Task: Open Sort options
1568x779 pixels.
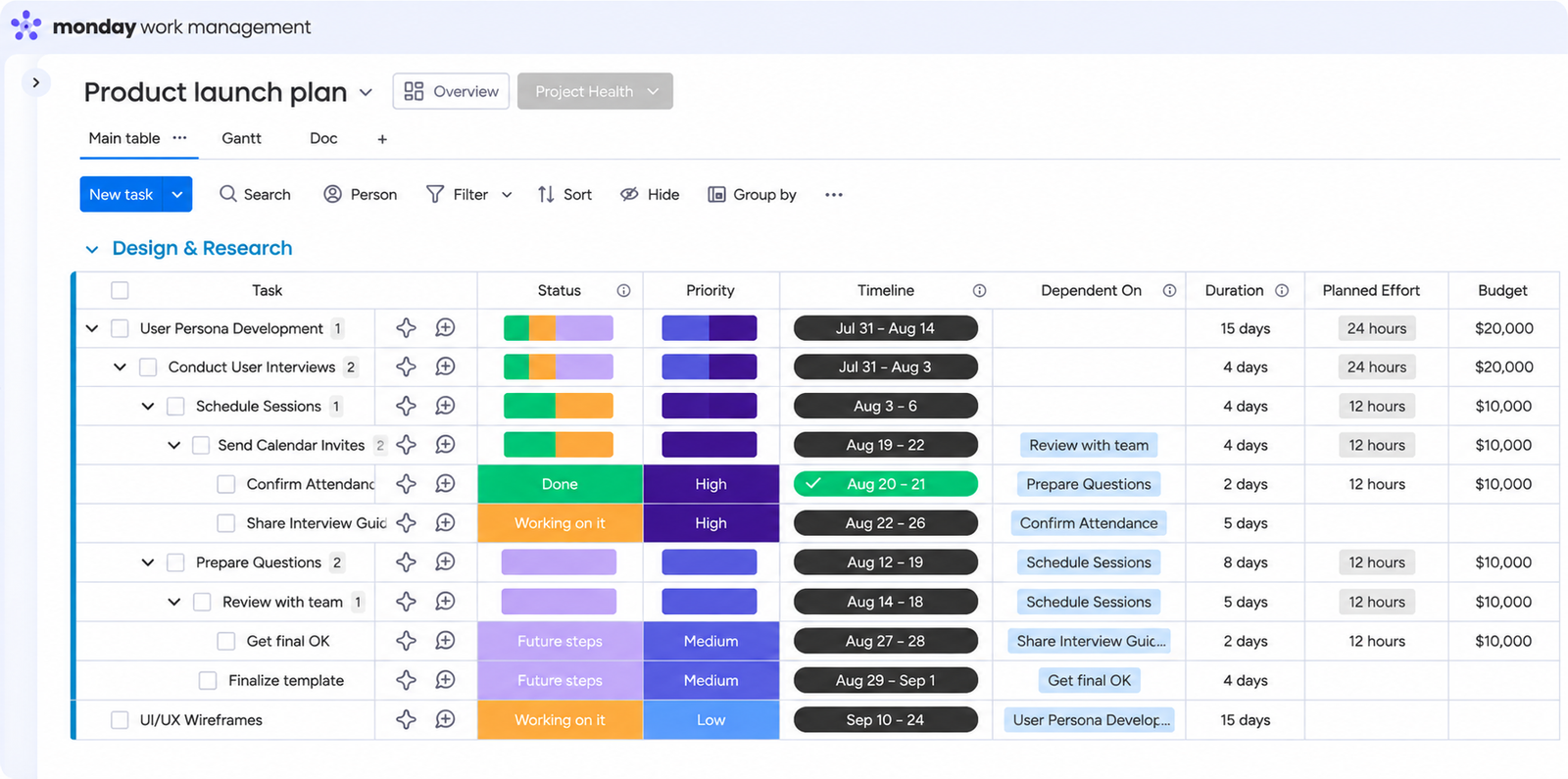Action: point(564,194)
